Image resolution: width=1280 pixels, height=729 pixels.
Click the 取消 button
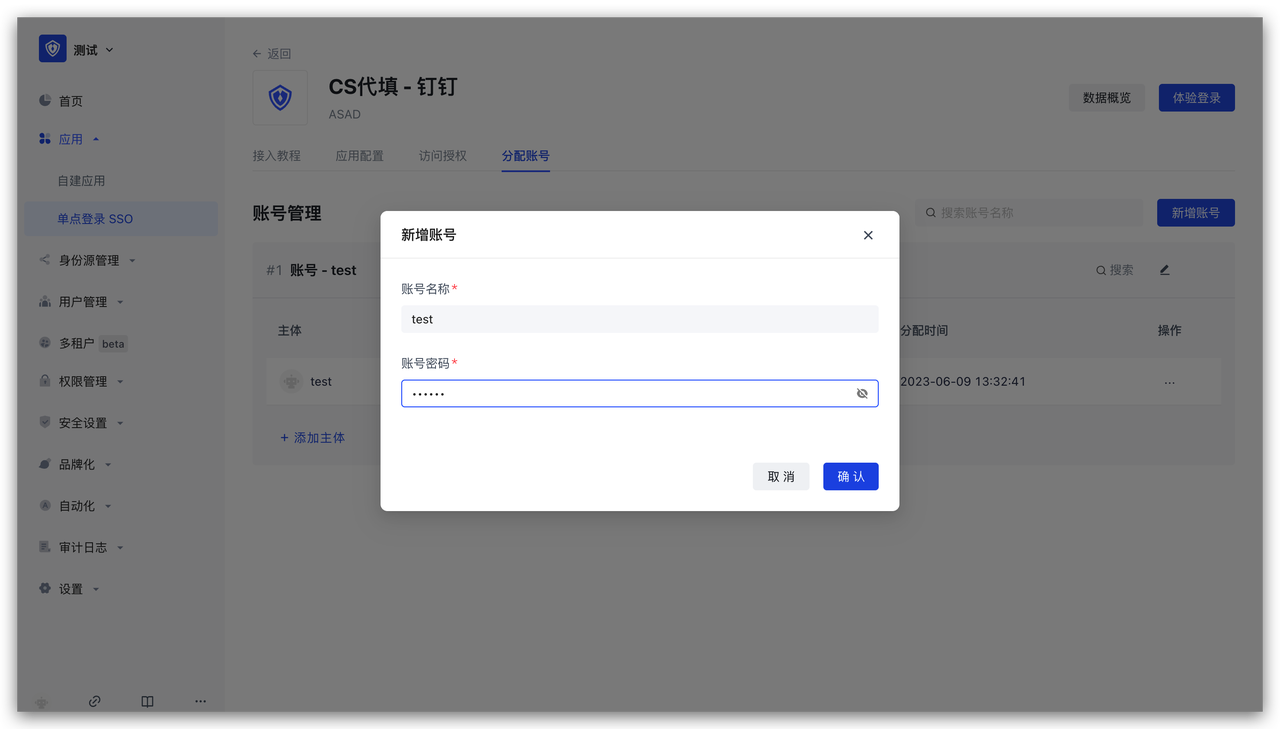(780, 477)
